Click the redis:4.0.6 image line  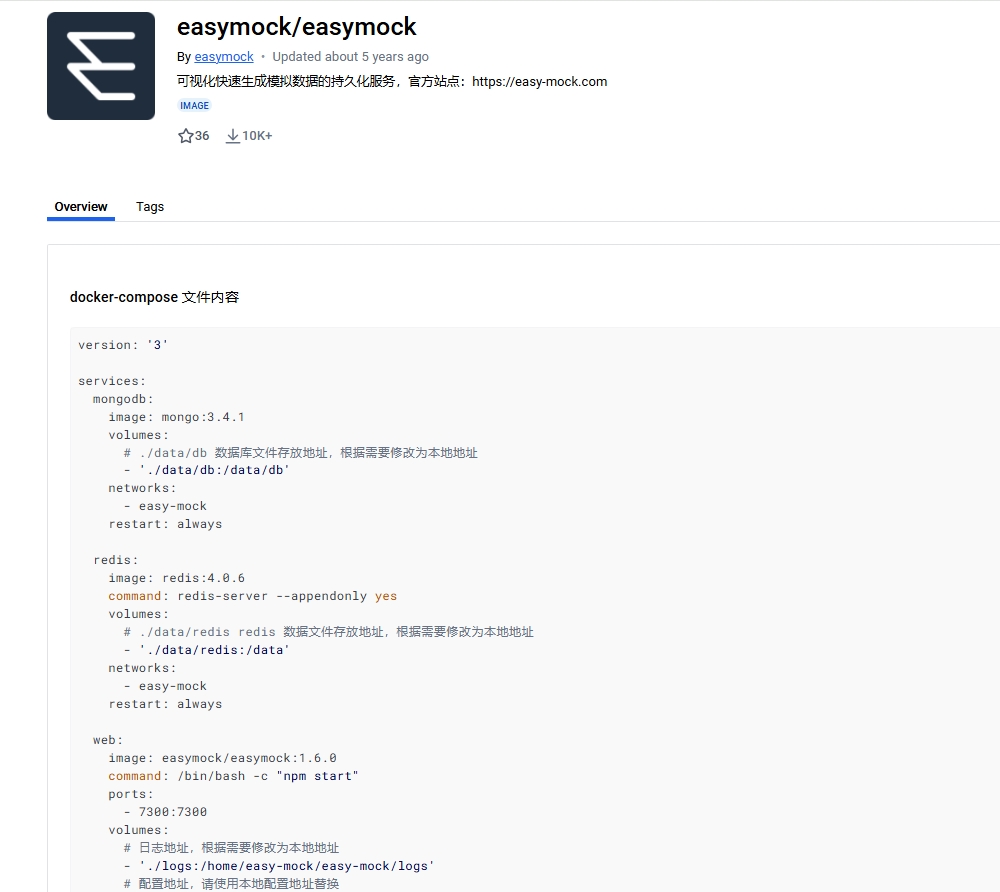tap(175, 577)
